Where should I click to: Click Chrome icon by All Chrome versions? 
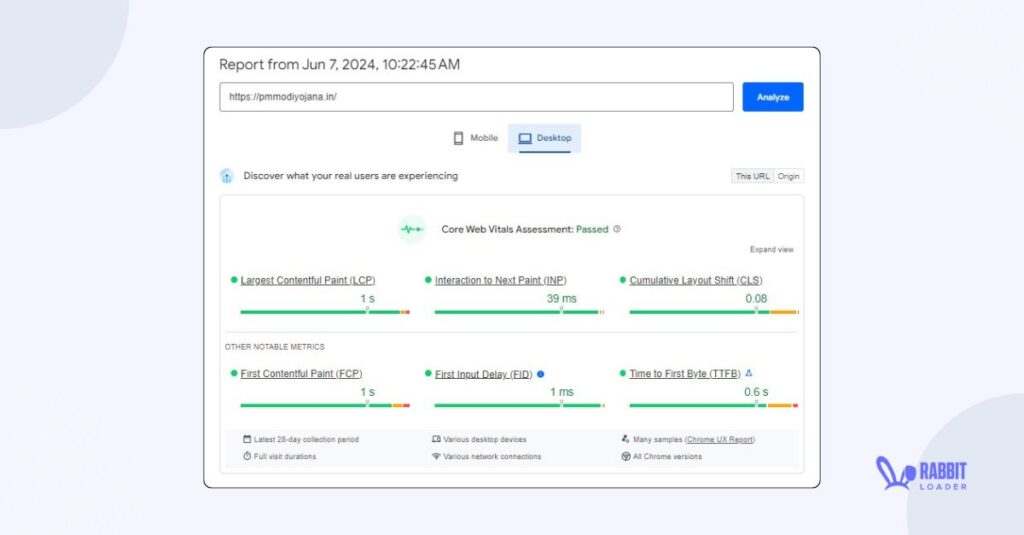point(626,456)
